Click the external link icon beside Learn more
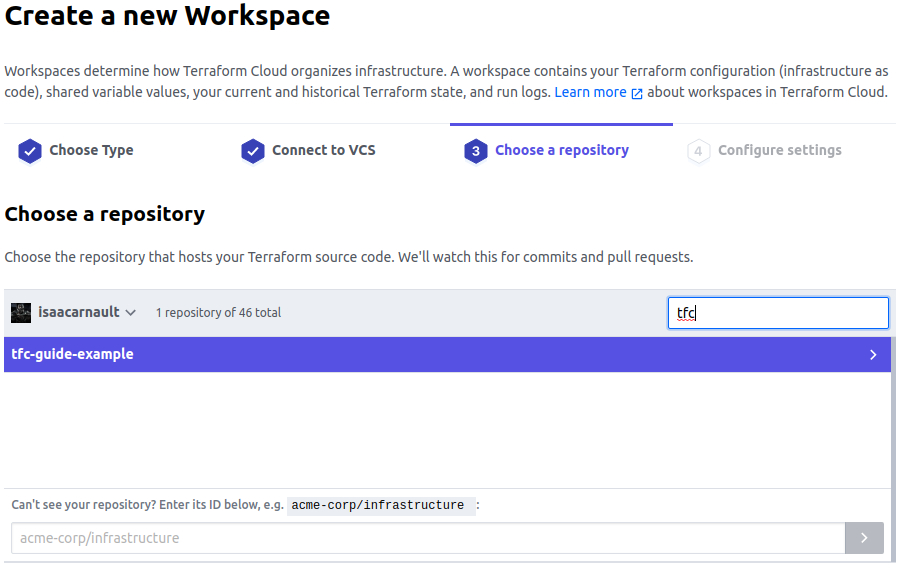This screenshot has width=900, height=570. [x=637, y=94]
